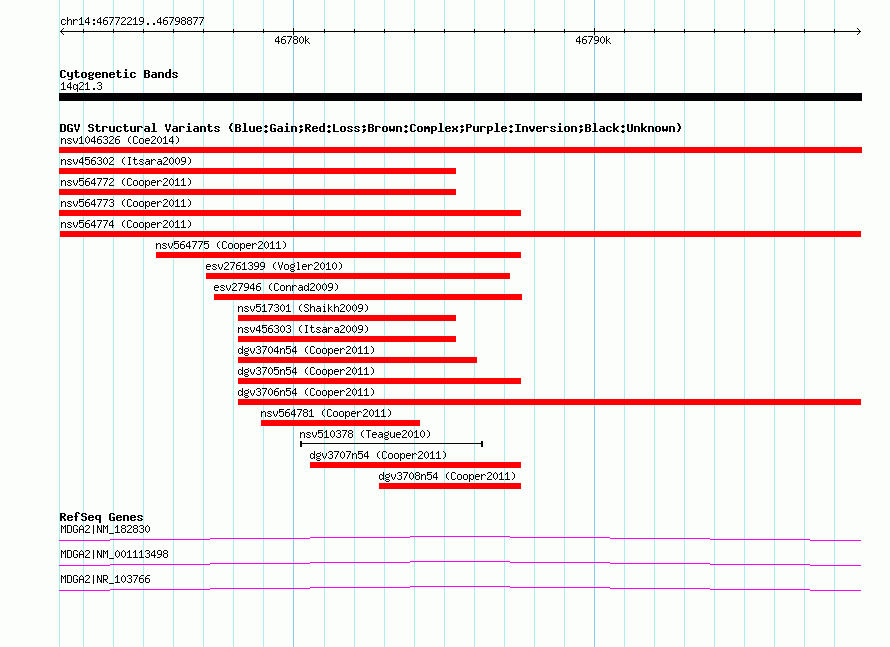The image size is (890, 647).
Task: Click the nsv1046326 (Coe2014) variant bar
Action: (x=460, y=150)
